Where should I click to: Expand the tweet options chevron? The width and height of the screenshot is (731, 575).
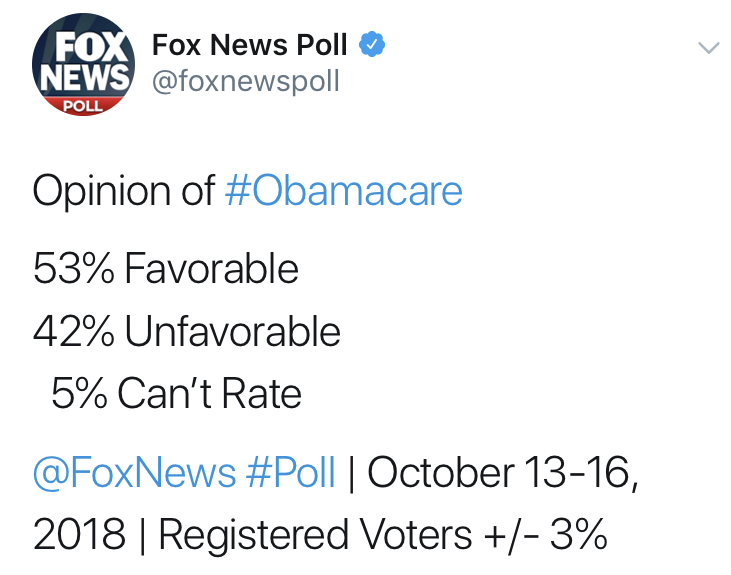point(709,48)
